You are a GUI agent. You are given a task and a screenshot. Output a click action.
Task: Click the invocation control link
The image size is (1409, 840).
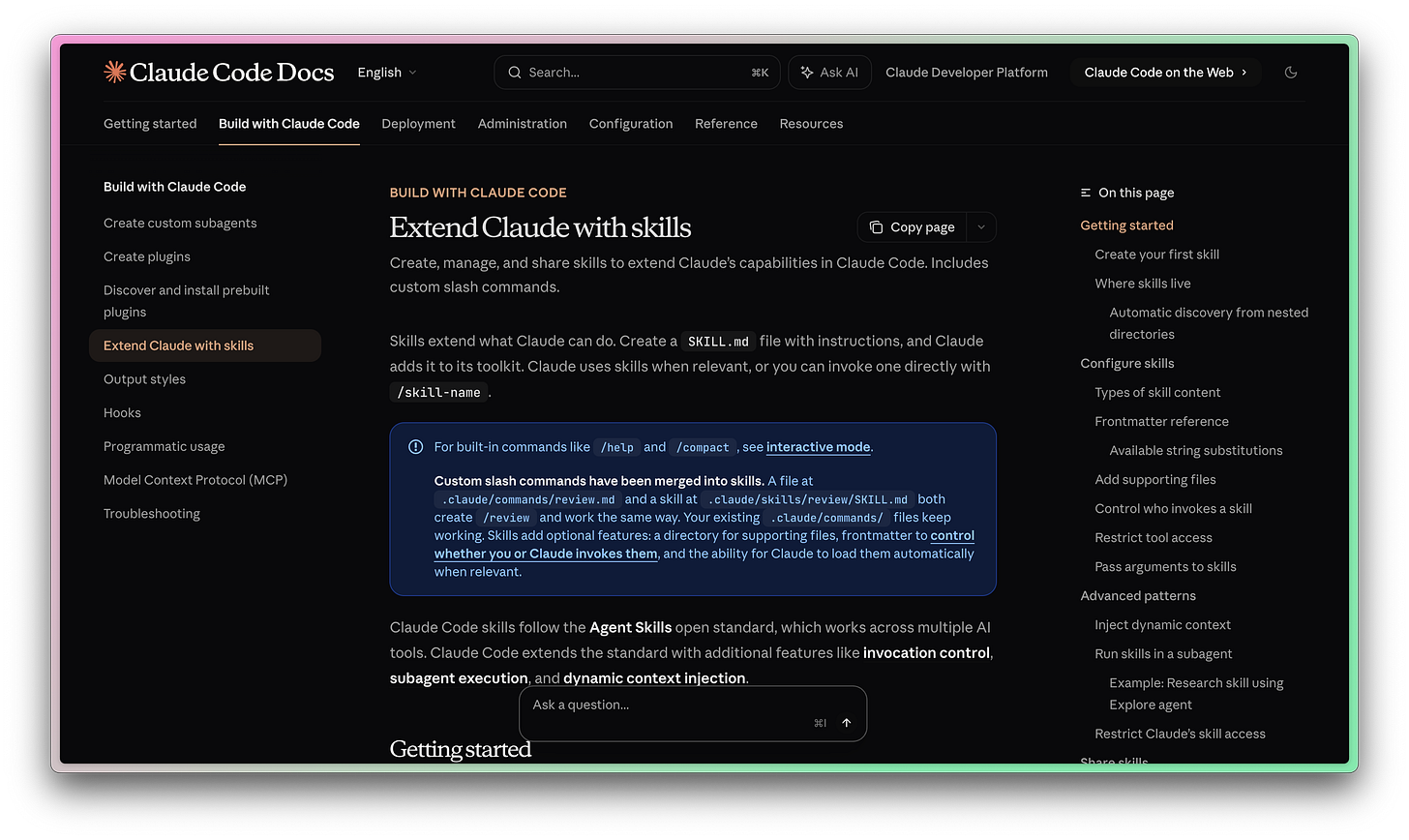click(x=927, y=653)
